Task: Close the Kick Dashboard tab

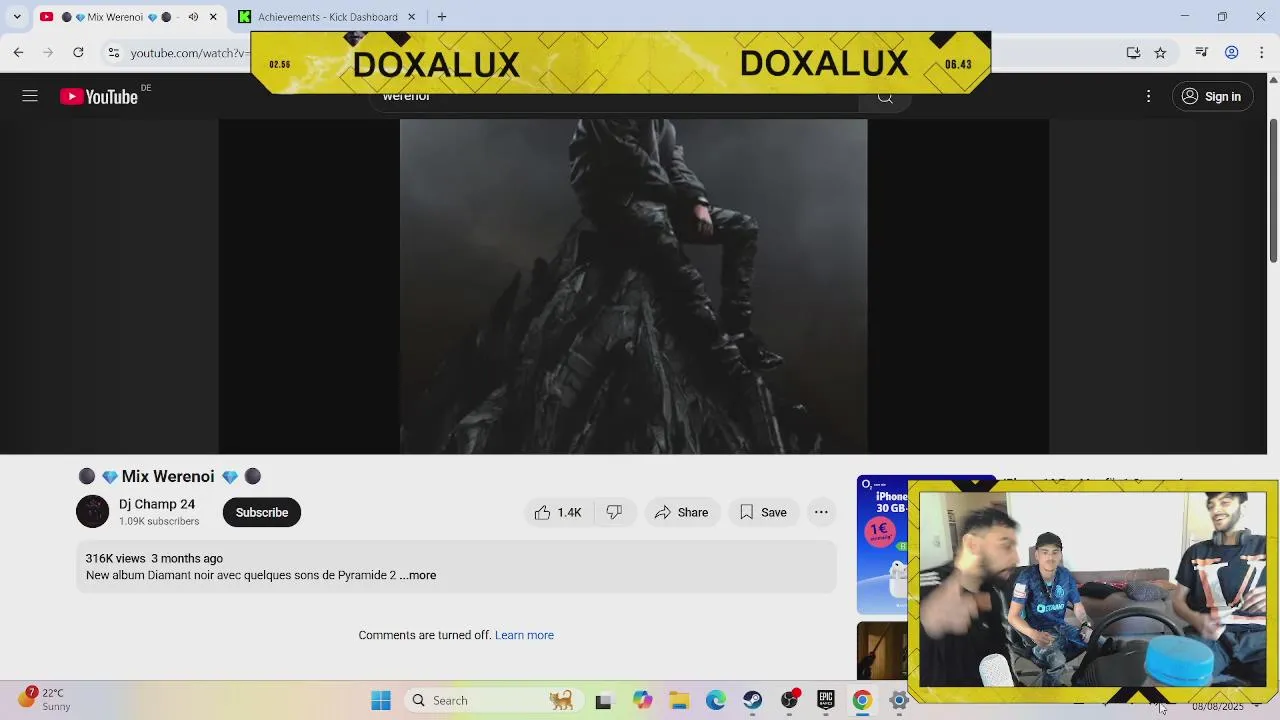Action: pyautogui.click(x=411, y=17)
